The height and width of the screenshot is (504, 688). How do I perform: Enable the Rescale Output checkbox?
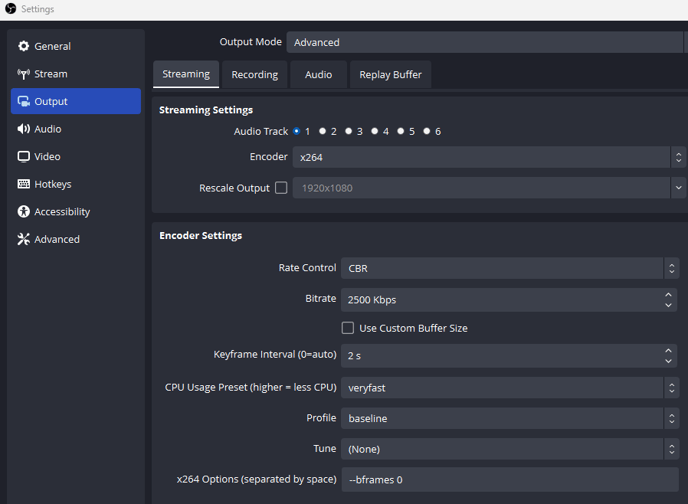pyautogui.click(x=281, y=188)
